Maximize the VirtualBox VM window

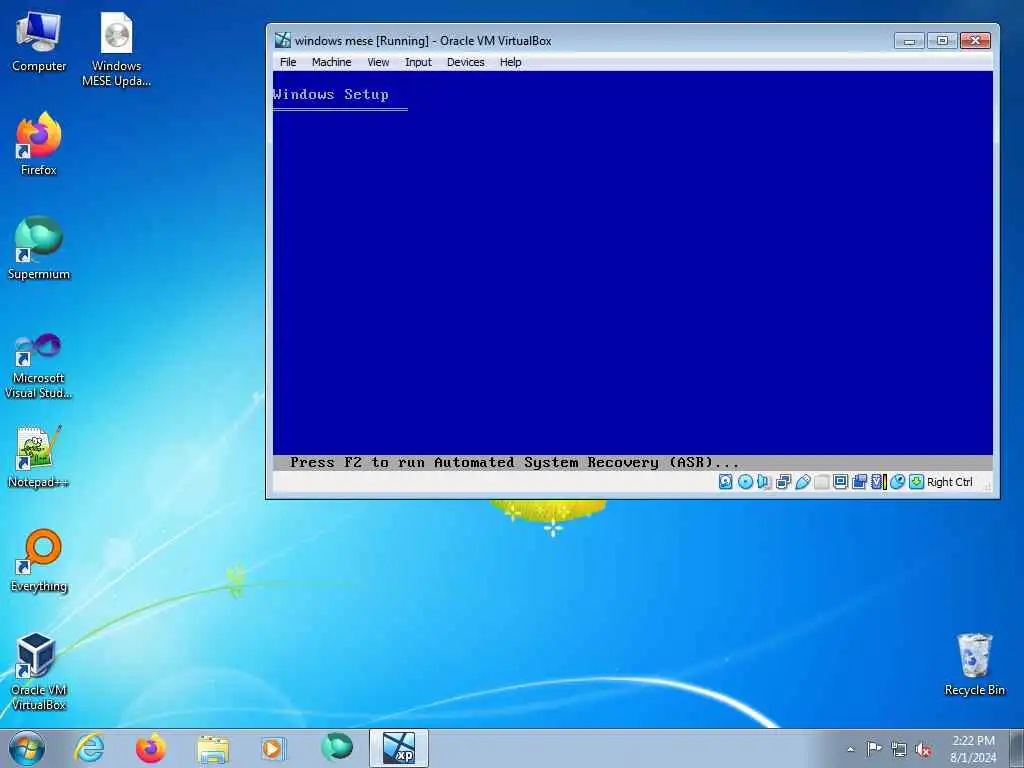[942, 40]
